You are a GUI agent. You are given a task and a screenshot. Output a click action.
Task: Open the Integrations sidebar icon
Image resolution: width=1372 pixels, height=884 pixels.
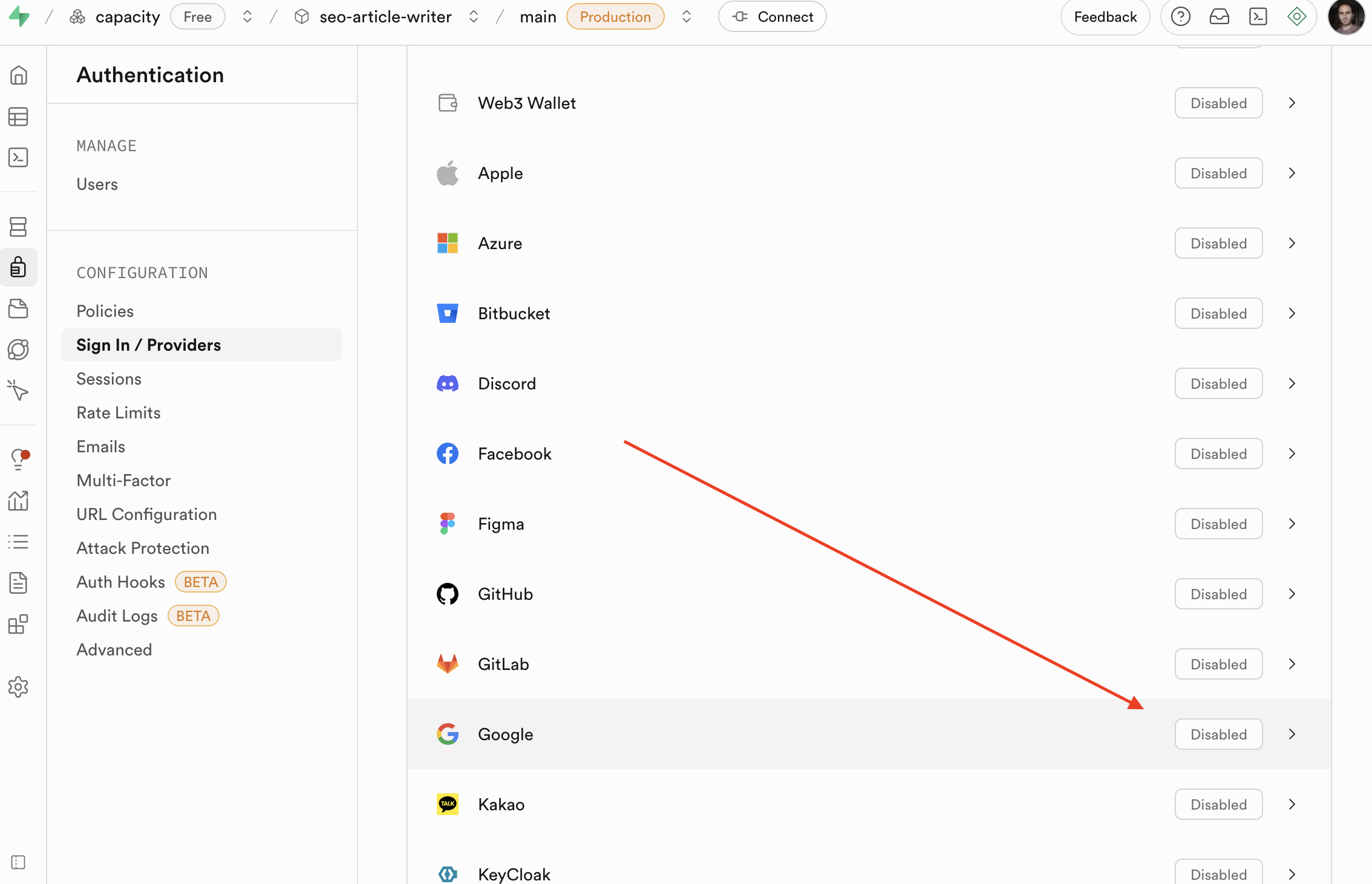pos(19,624)
